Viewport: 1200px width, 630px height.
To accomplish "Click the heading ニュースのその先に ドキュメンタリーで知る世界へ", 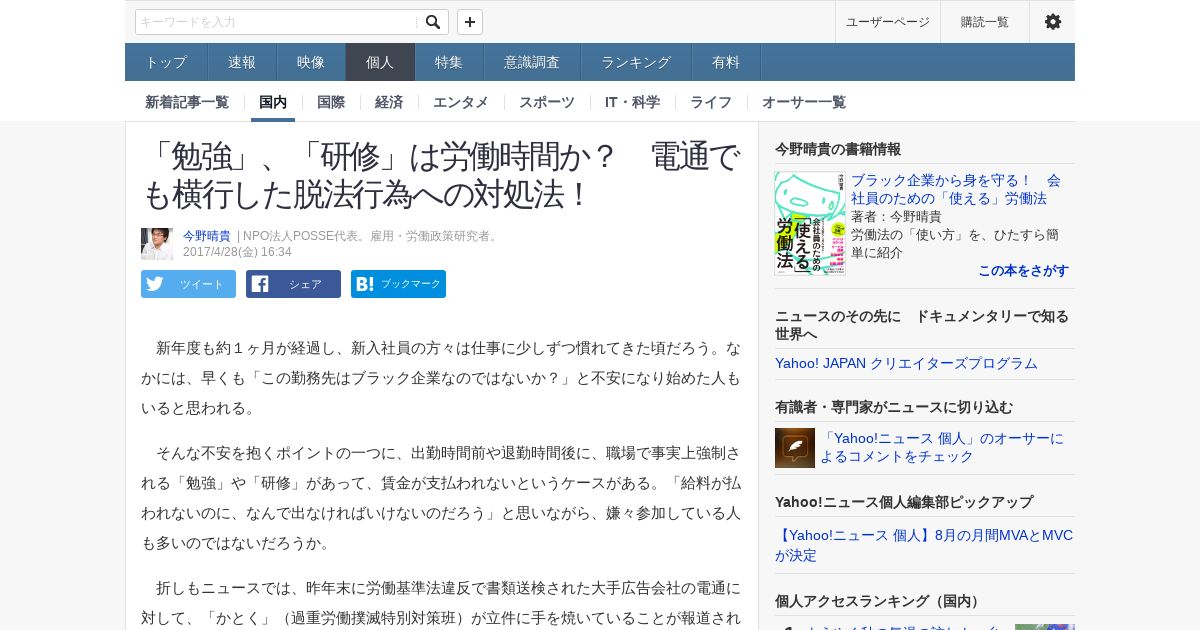I will [922, 324].
